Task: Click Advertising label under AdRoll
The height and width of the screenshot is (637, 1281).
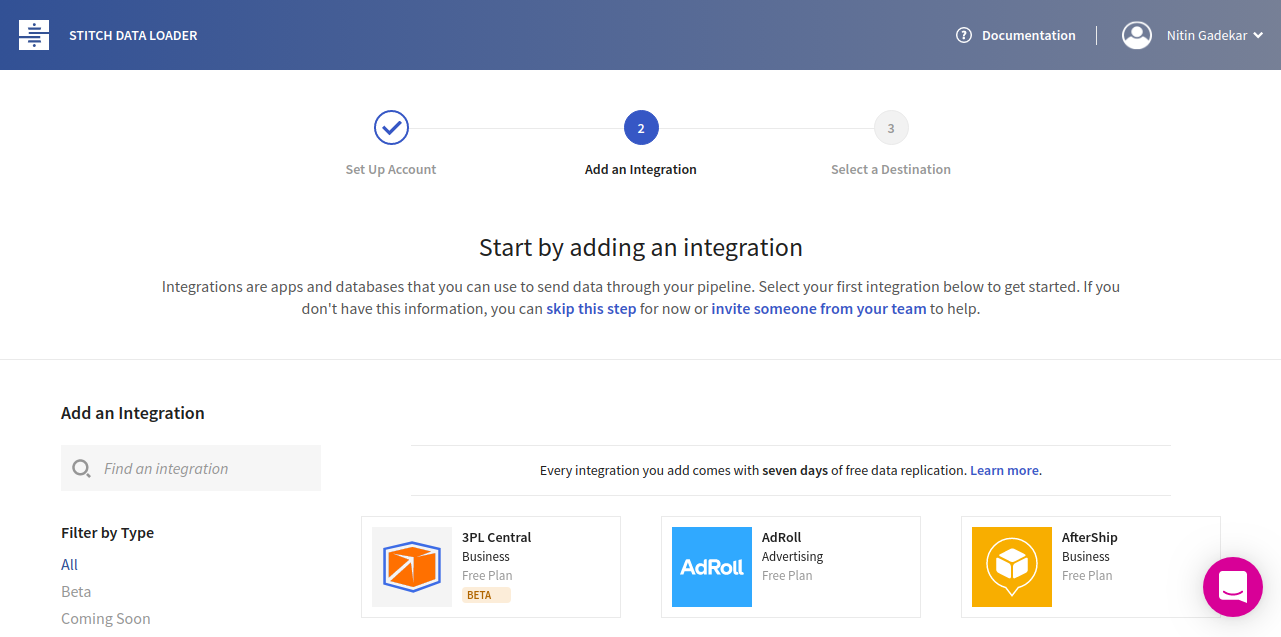Action: coord(793,557)
